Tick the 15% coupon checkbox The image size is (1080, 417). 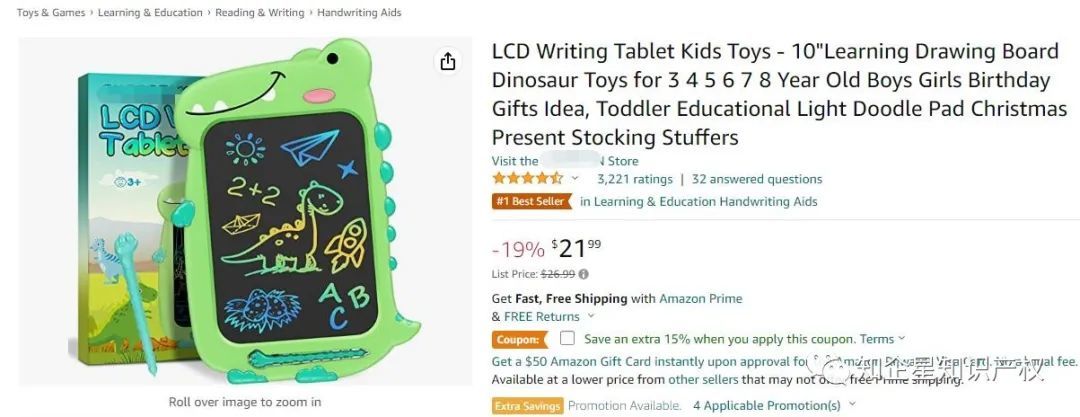coord(567,338)
